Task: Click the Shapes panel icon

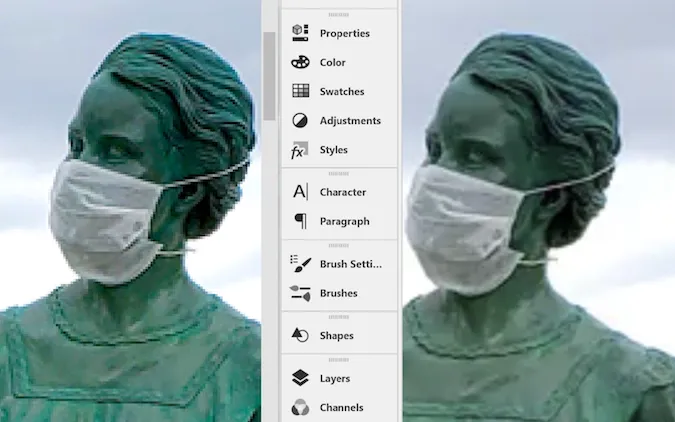Action: 300,335
